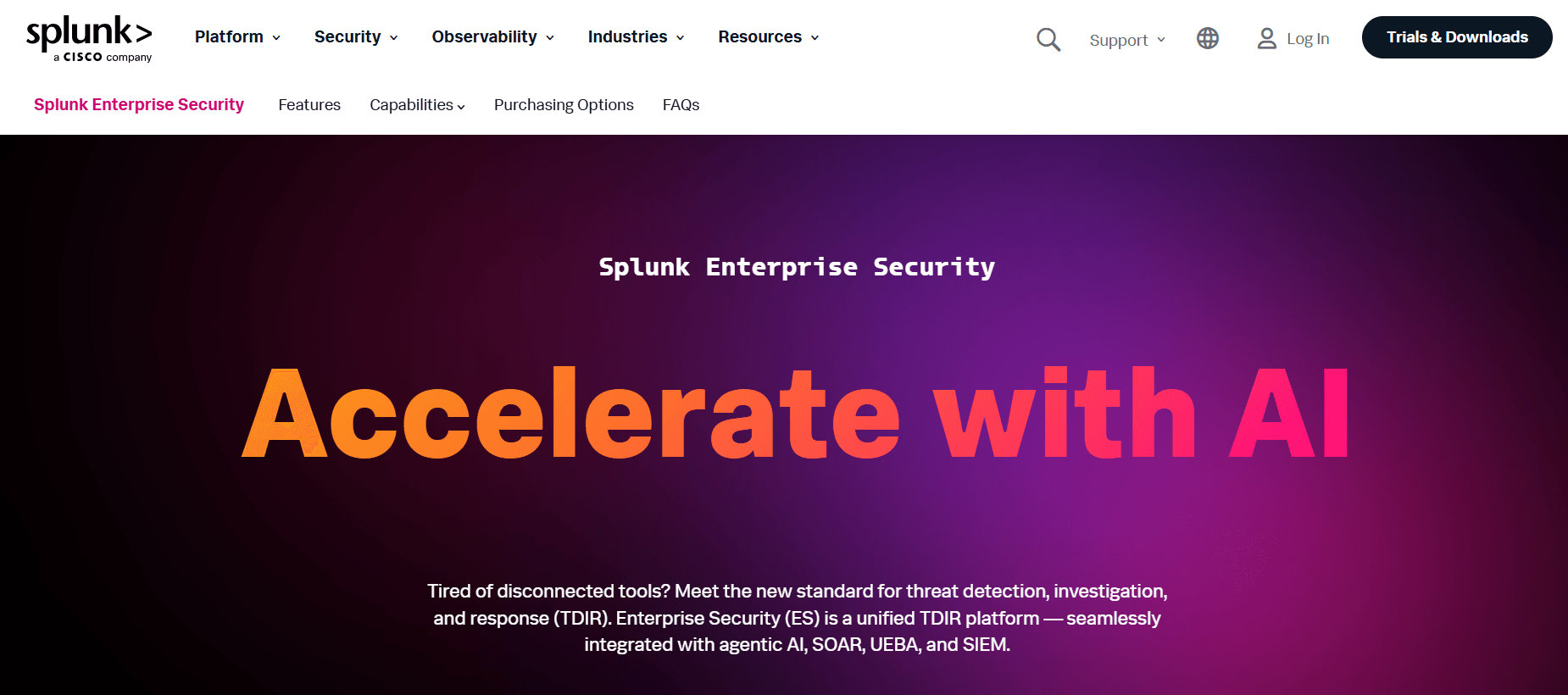Click the Cisco company branding text

click(x=102, y=58)
